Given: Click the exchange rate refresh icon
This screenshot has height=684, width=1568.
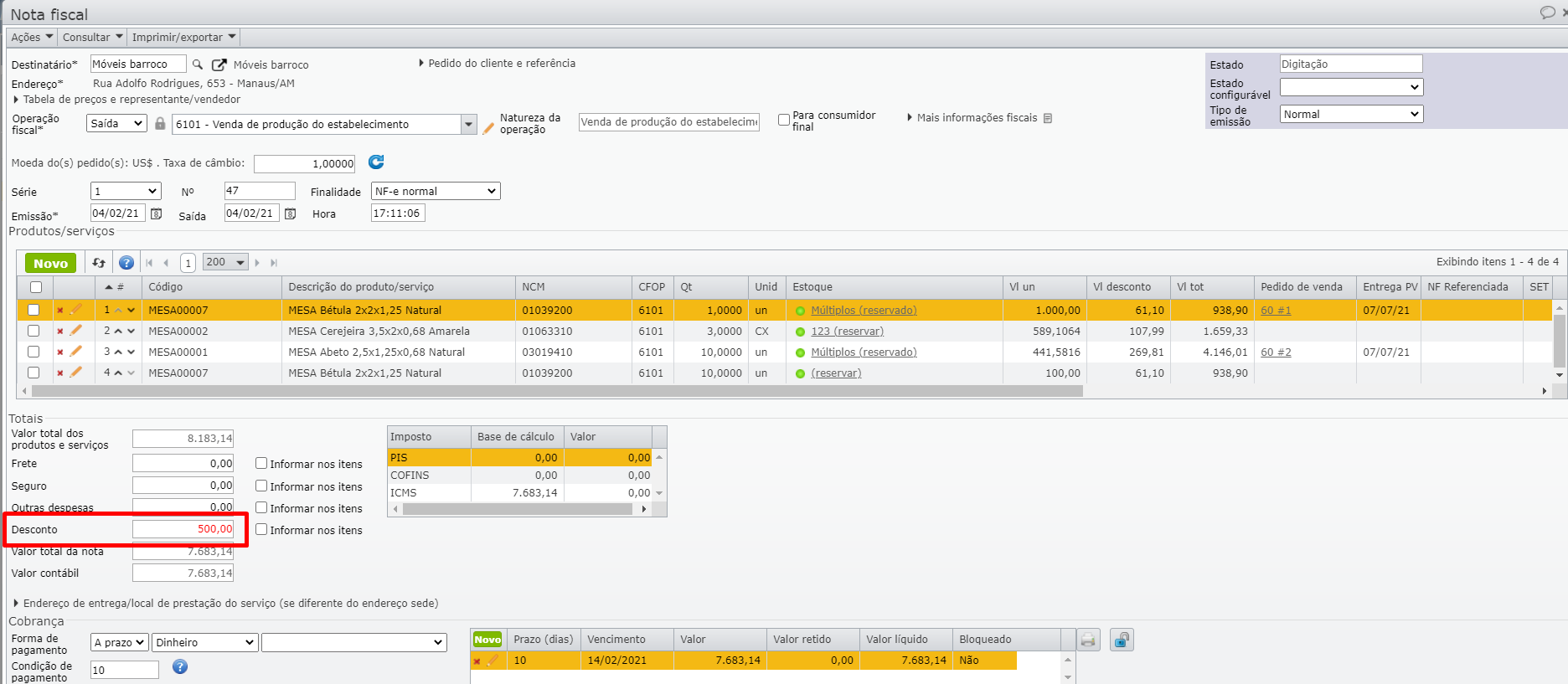Looking at the screenshot, I should (376, 162).
